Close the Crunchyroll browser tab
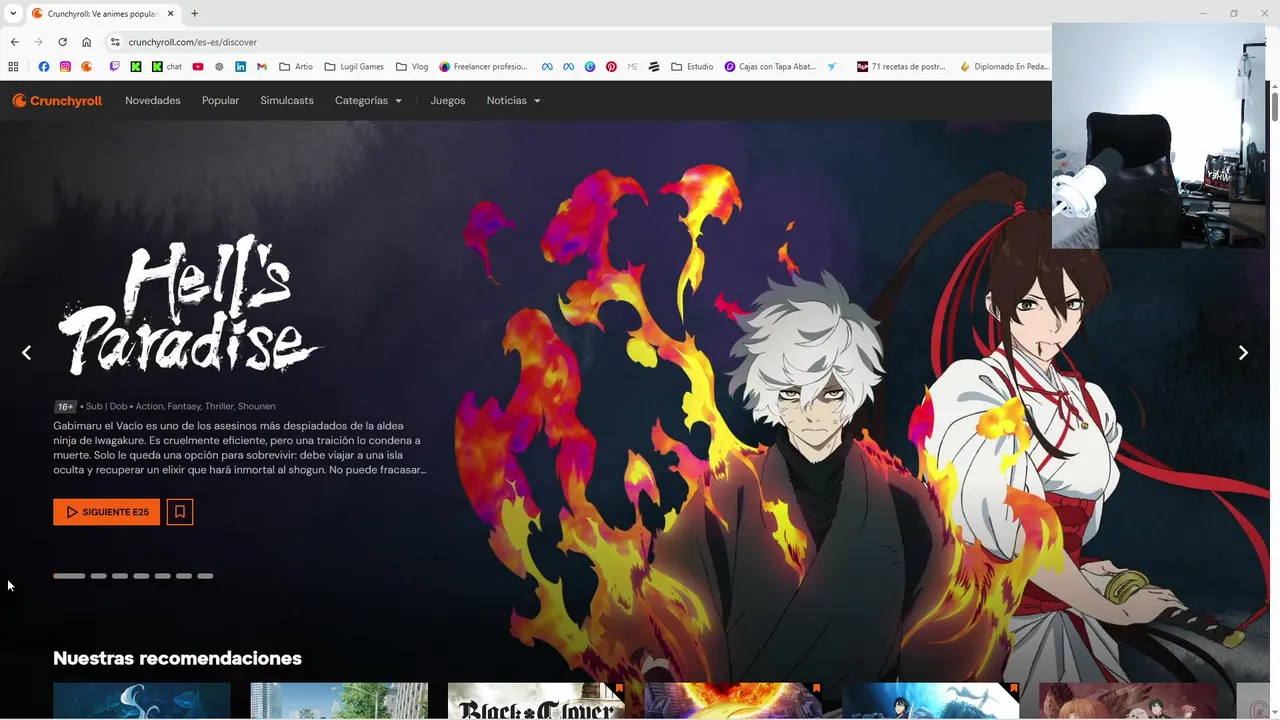The height and width of the screenshot is (720, 1280). (x=171, y=13)
